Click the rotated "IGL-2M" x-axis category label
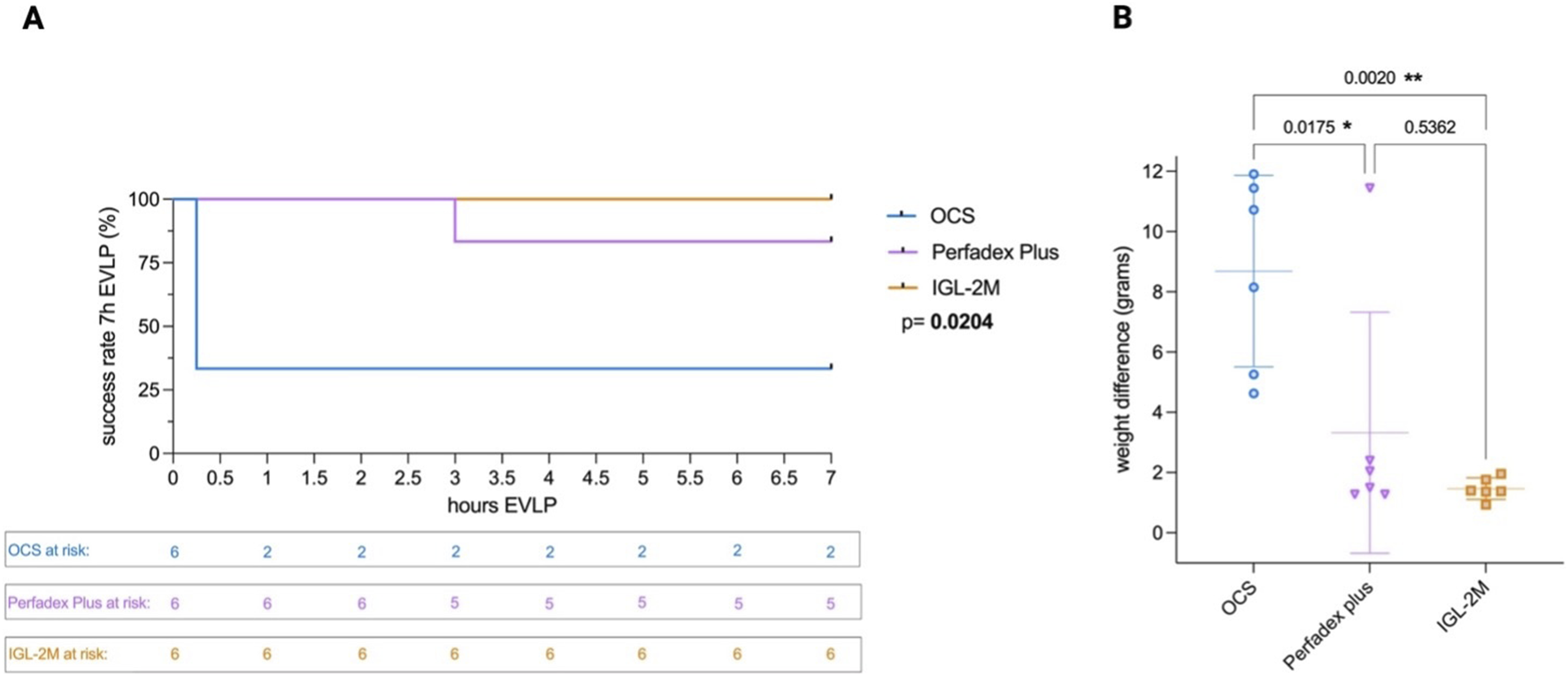1568x676 pixels. pyautogui.click(x=1463, y=607)
